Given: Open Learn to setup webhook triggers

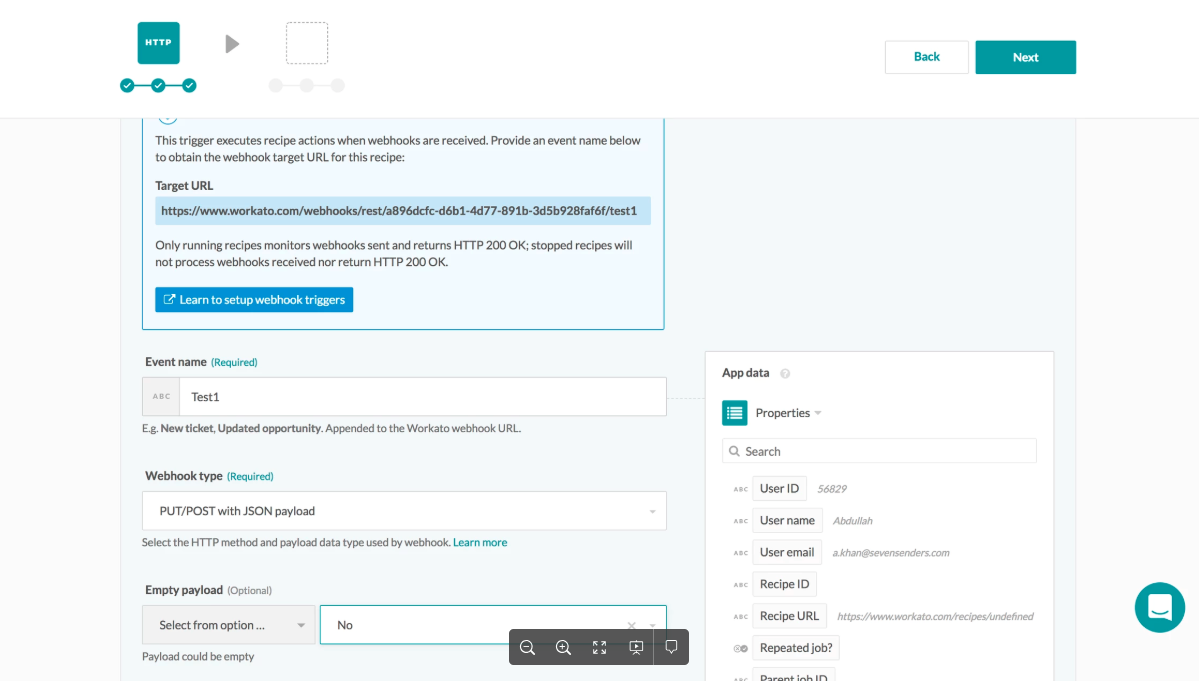Looking at the screenshot, I should point(254,300).
